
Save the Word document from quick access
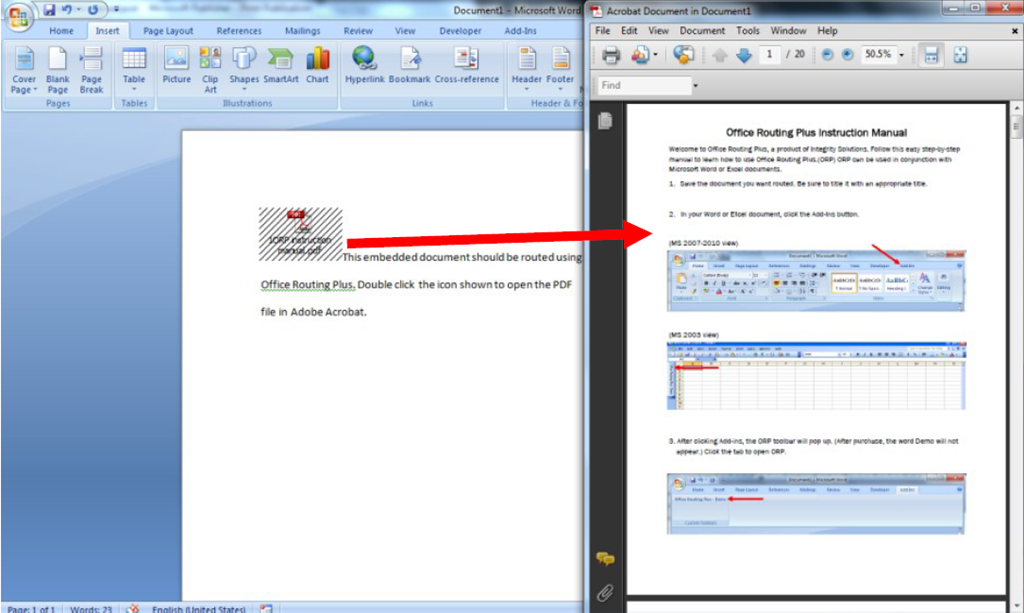point(49,10)
